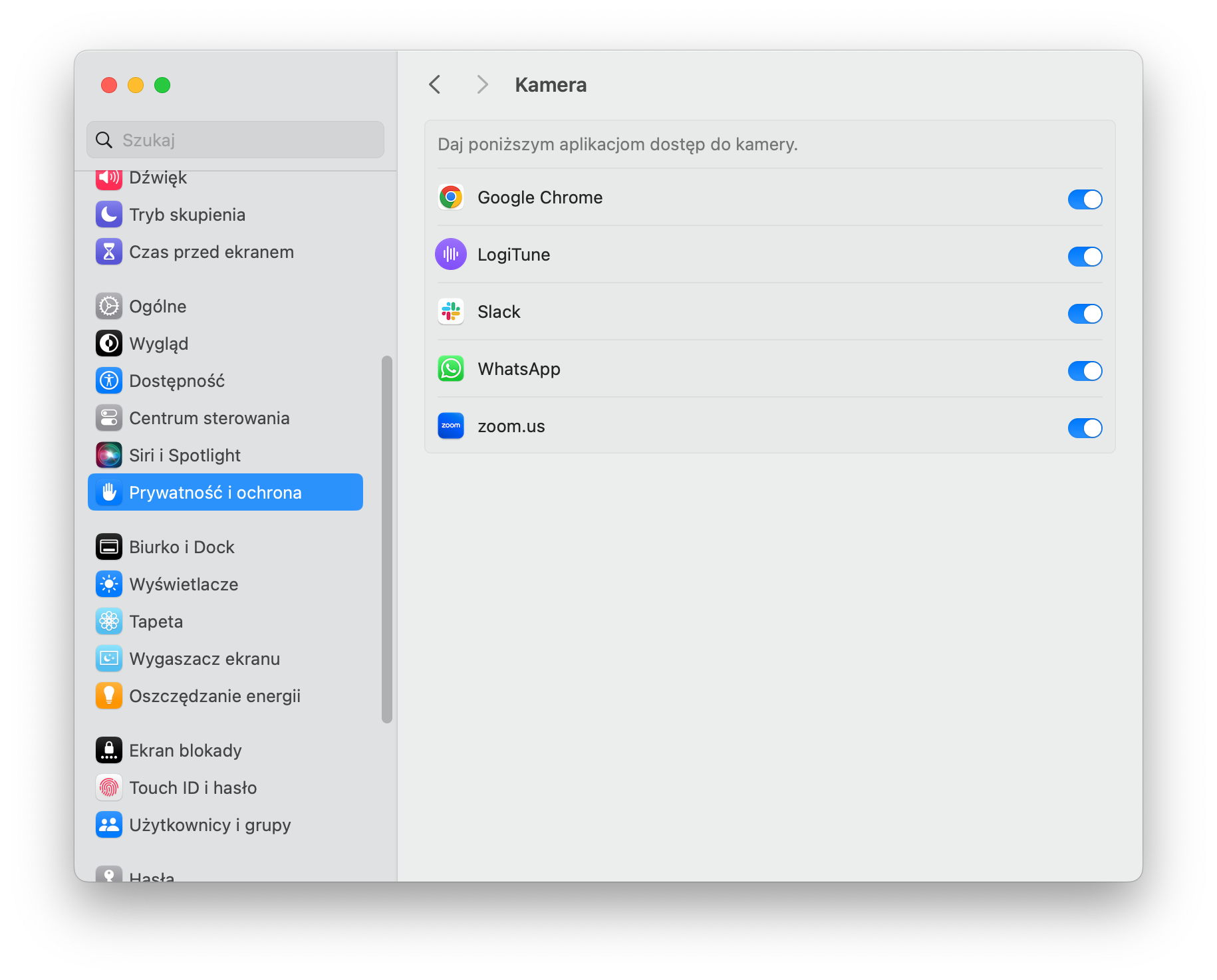The width and height of the screenshot is (1217, 980).
Task: Open Wygaszacz ekranu label
Action: [205, 659]
